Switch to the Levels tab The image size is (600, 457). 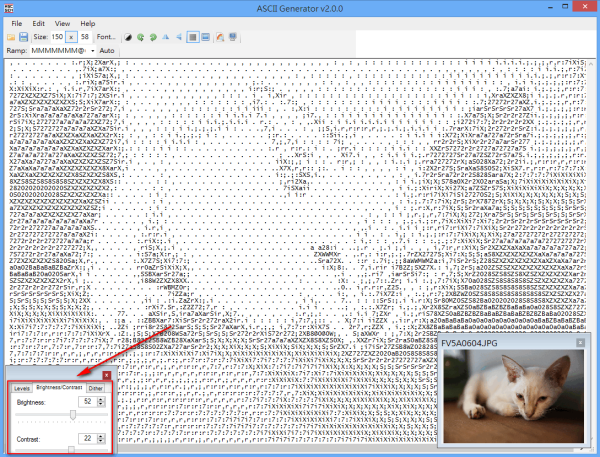(x=22, y=388)
